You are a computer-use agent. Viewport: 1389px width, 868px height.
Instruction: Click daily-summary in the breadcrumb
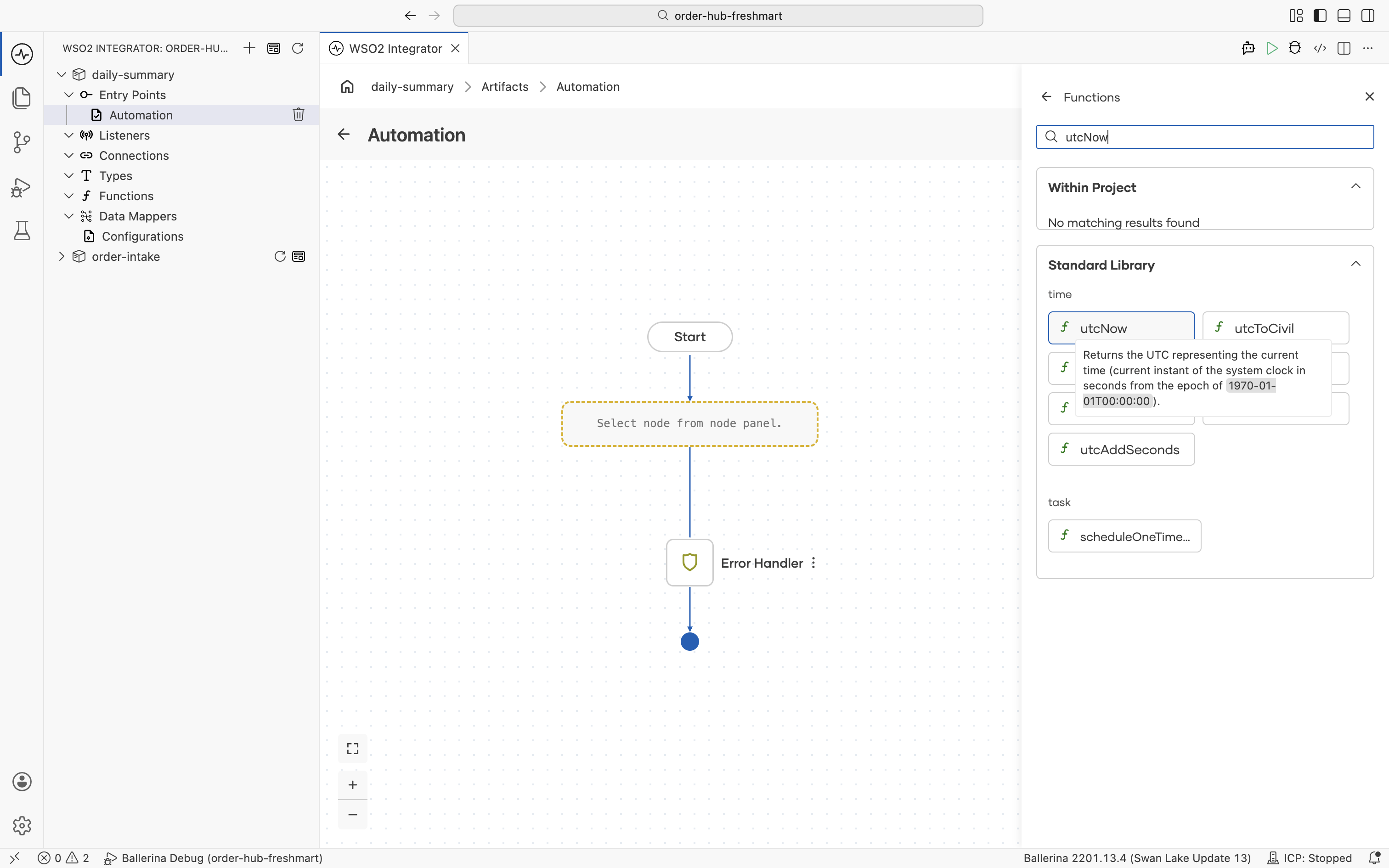click(x=412, y=87)
